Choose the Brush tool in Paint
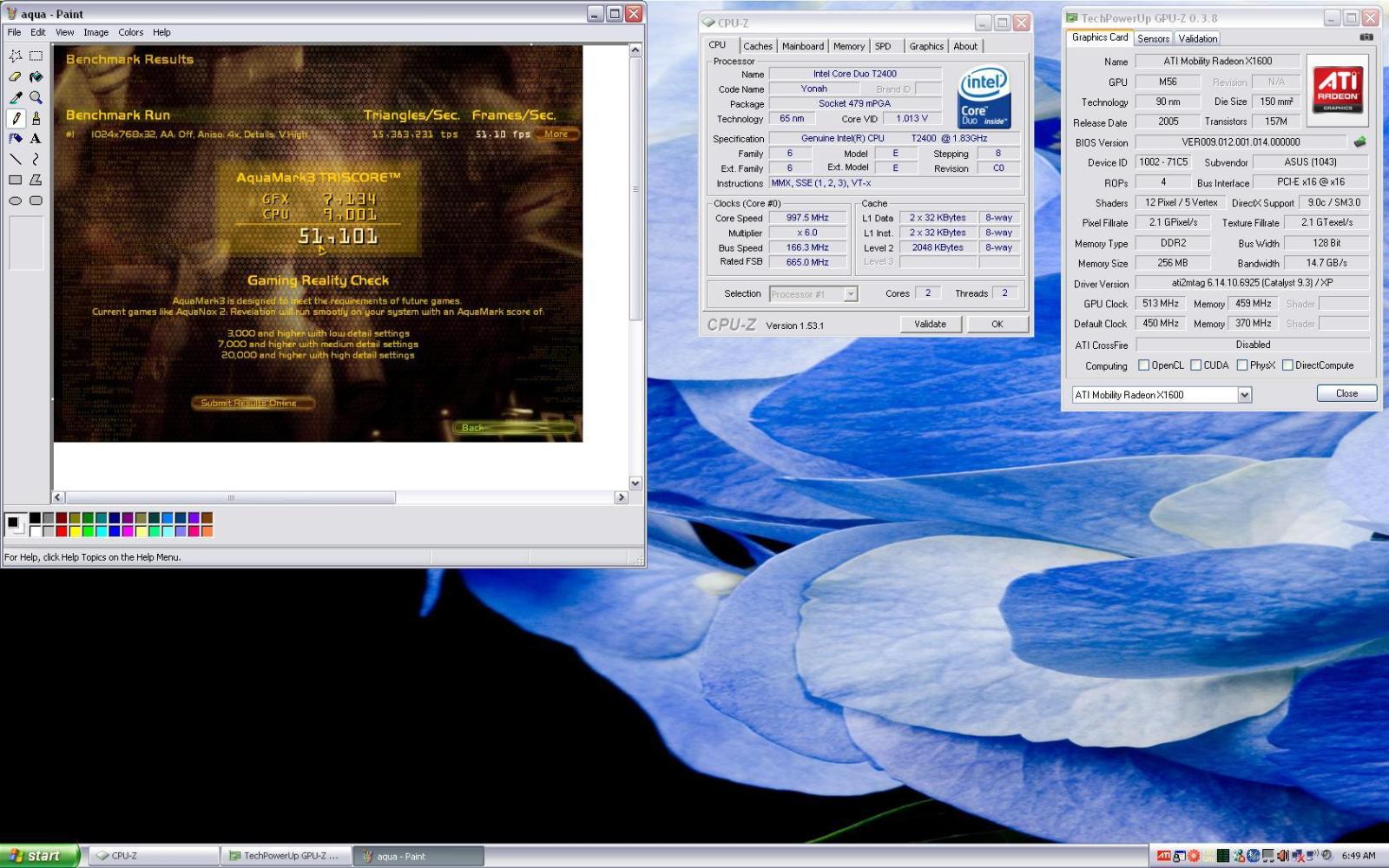This screenshot has height=868, width=1389. tap(36, 118)
